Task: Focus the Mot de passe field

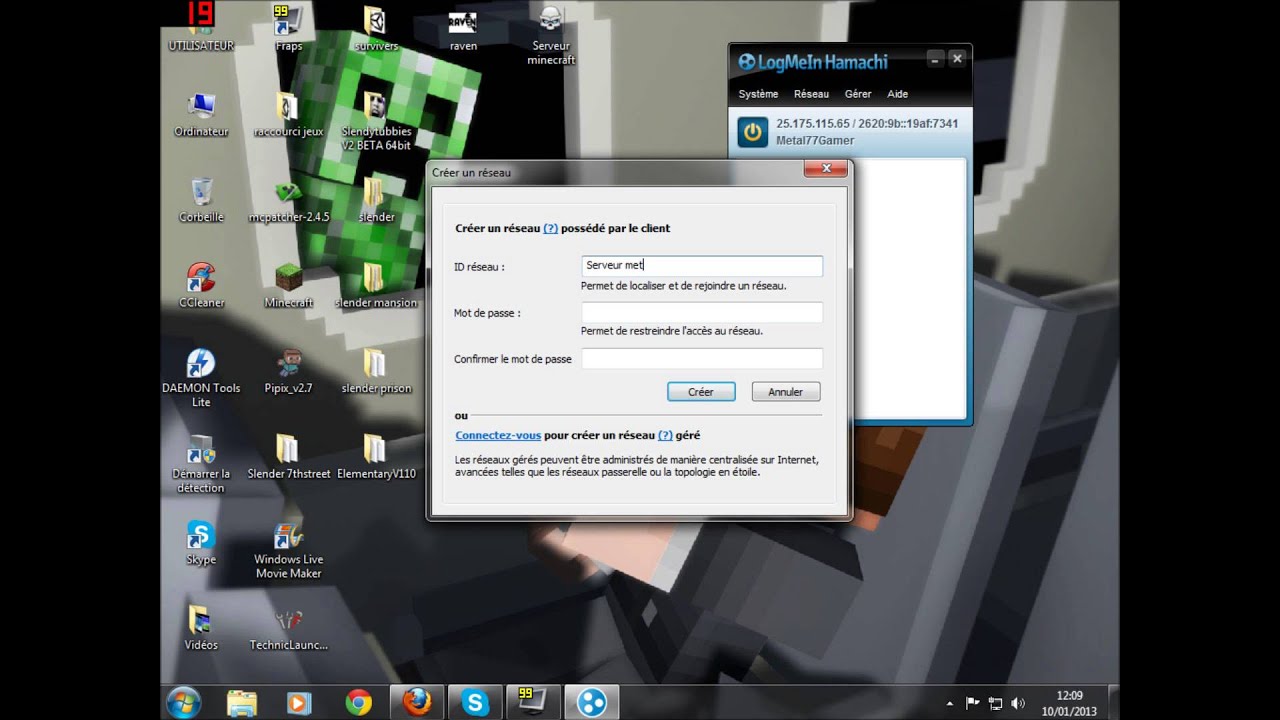Action: pyautogui.click(x=702, y=312)
